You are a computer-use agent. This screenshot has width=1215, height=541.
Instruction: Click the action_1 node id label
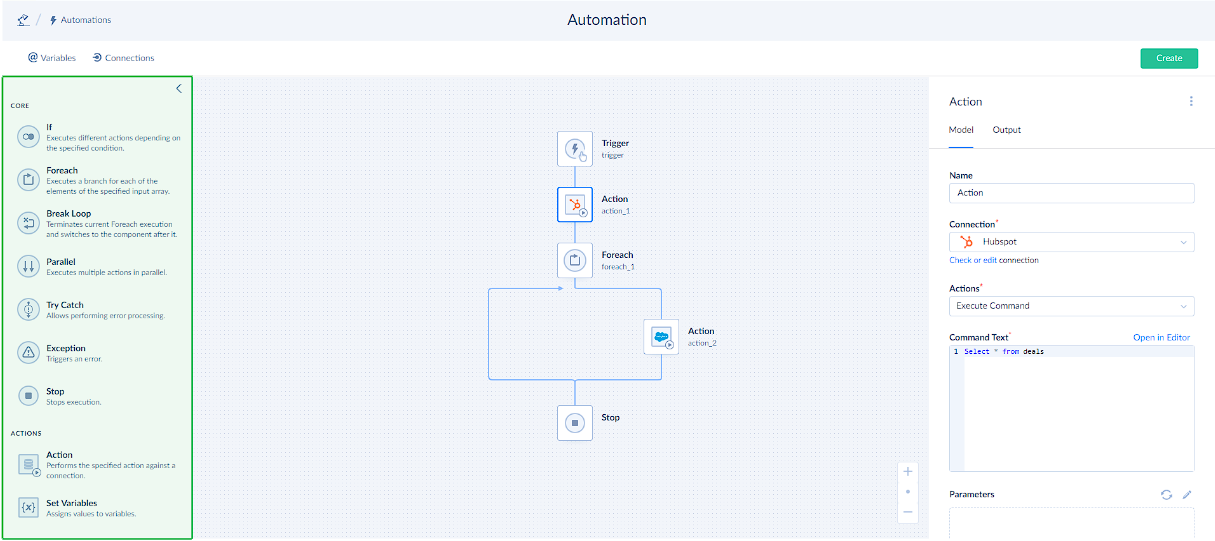click(615, 211)
